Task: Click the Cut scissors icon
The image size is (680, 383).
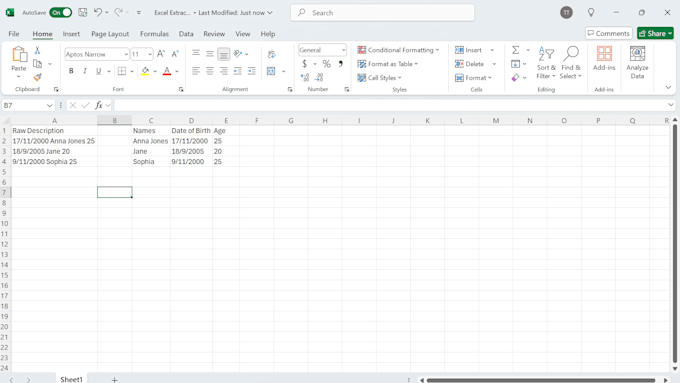Action: coord(37,50)
